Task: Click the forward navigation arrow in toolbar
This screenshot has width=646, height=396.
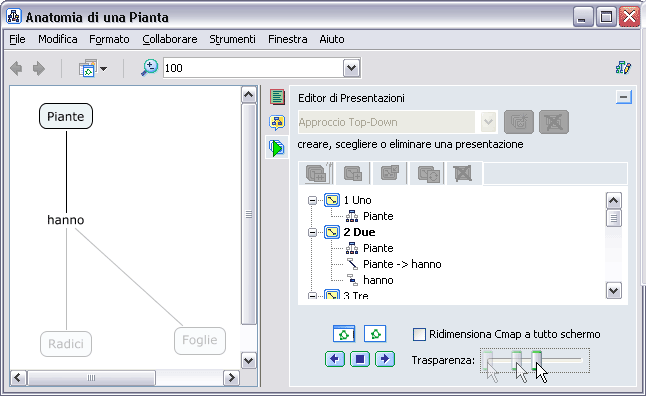Action: (39, 68)
